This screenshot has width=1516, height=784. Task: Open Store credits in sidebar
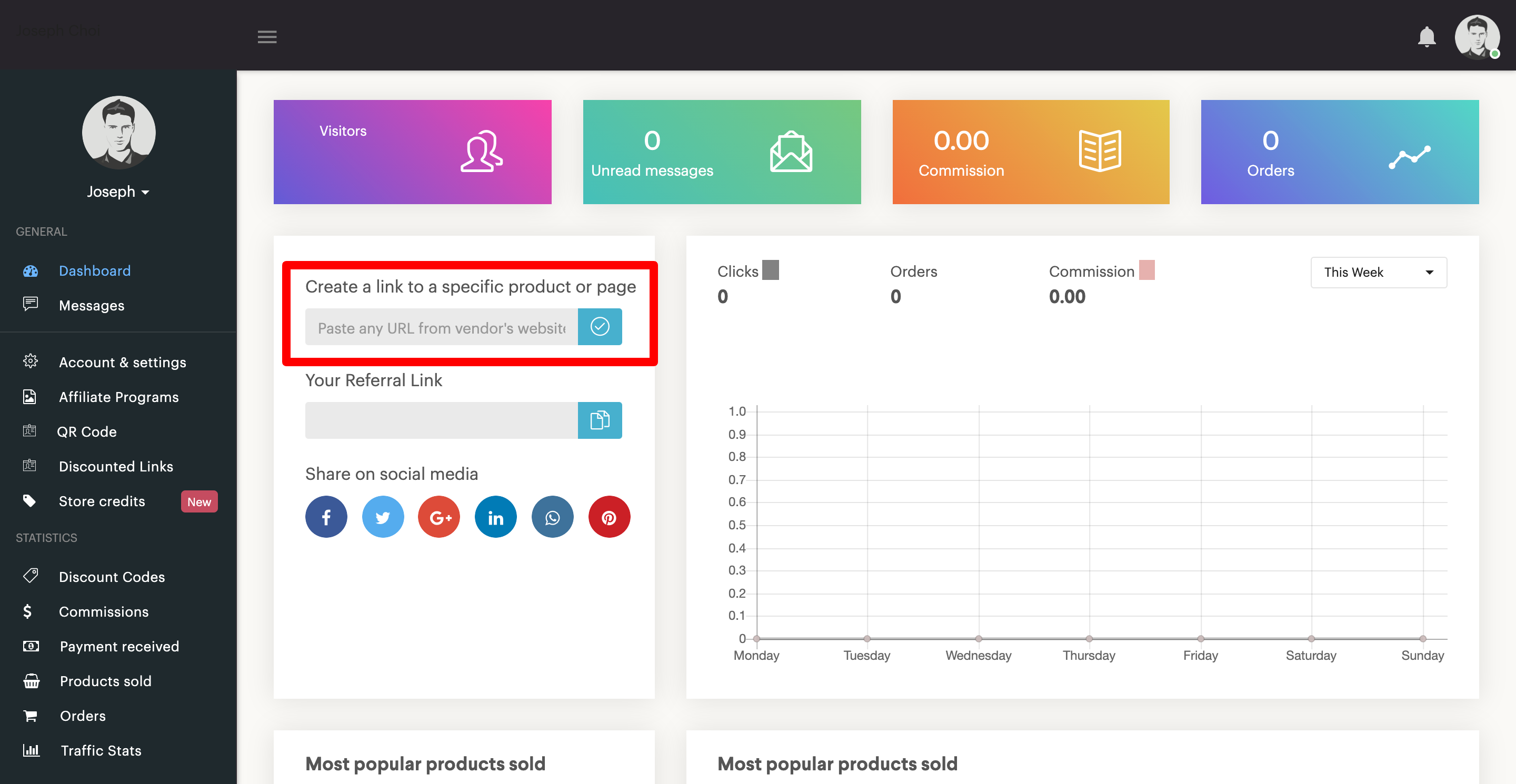[x=102, y=501]
